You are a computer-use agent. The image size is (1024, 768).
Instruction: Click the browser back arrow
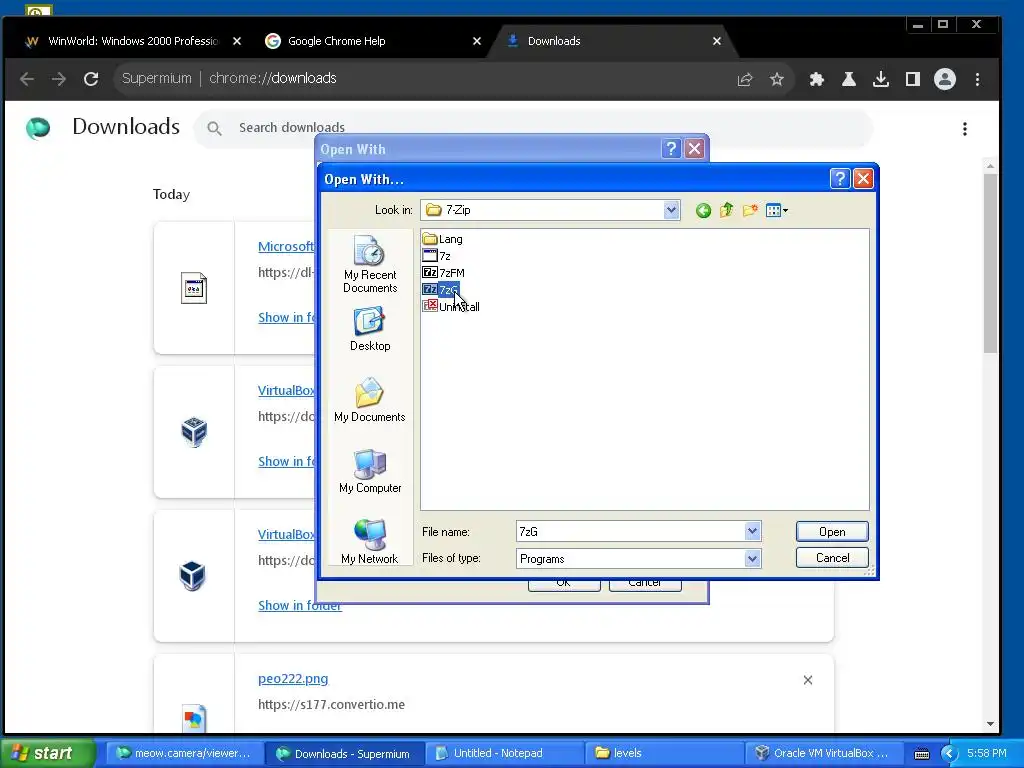pyautogui.click(x=27, y=79)
